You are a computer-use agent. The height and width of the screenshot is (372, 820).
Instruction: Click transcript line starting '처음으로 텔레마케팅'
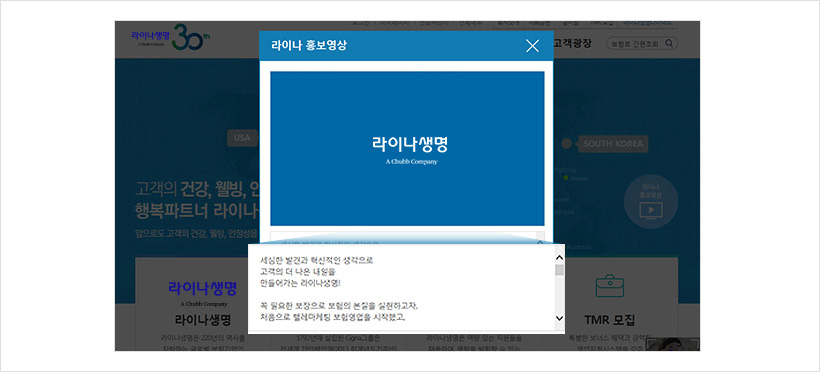[x=333, y=318]
